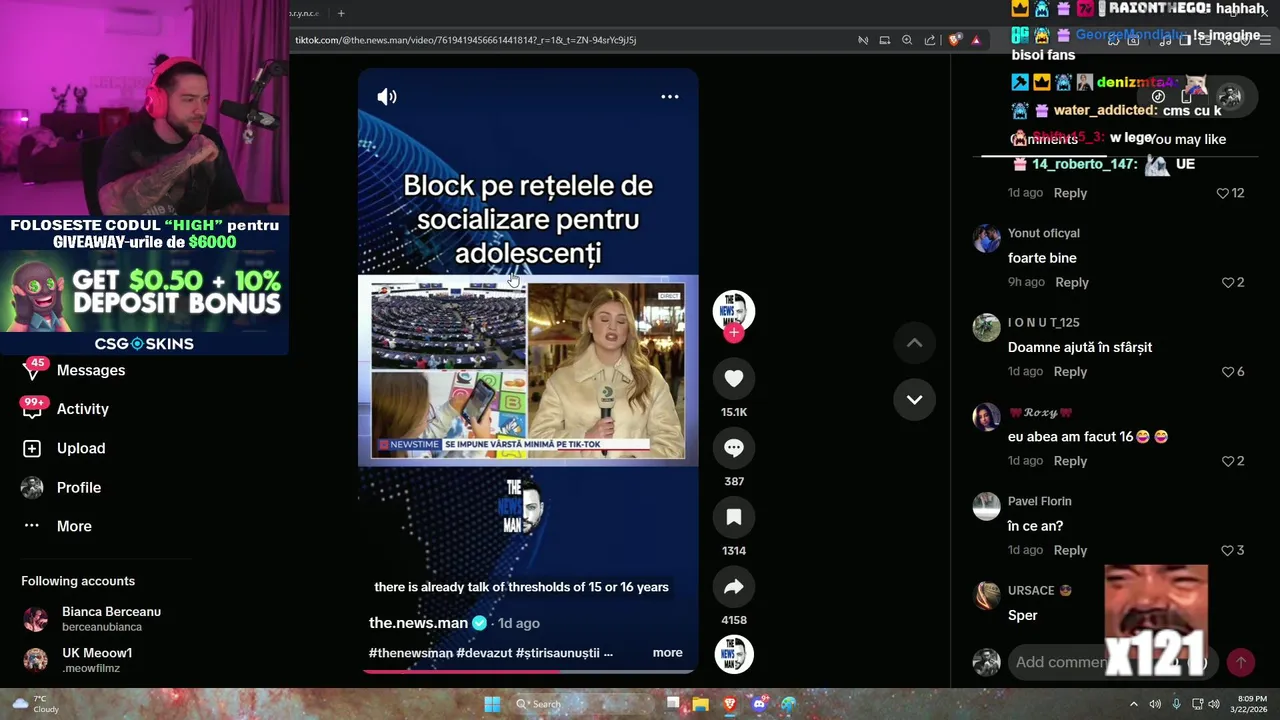Open Brave browser from the taskbar
The height and width of the screenshot is (720, 1280).
pyautogui.click(x=730, y=704)
